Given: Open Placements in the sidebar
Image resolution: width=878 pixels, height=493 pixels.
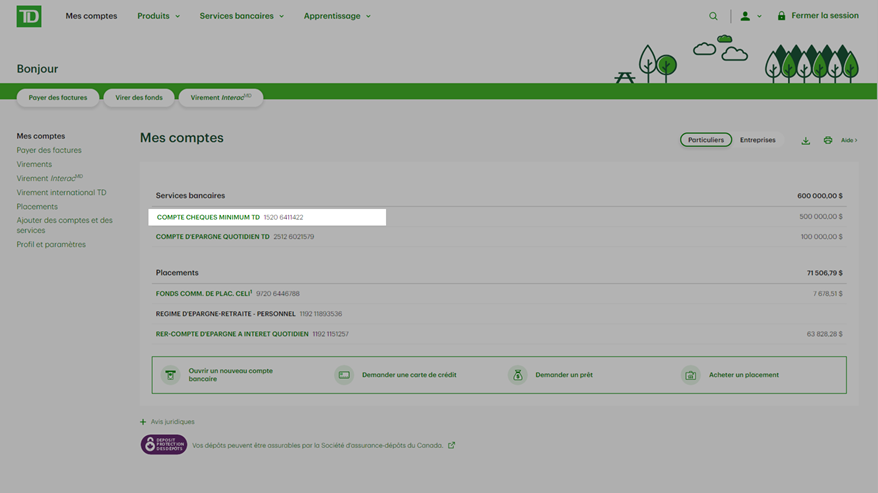Looking at the screenshot, I should [37, 207].
